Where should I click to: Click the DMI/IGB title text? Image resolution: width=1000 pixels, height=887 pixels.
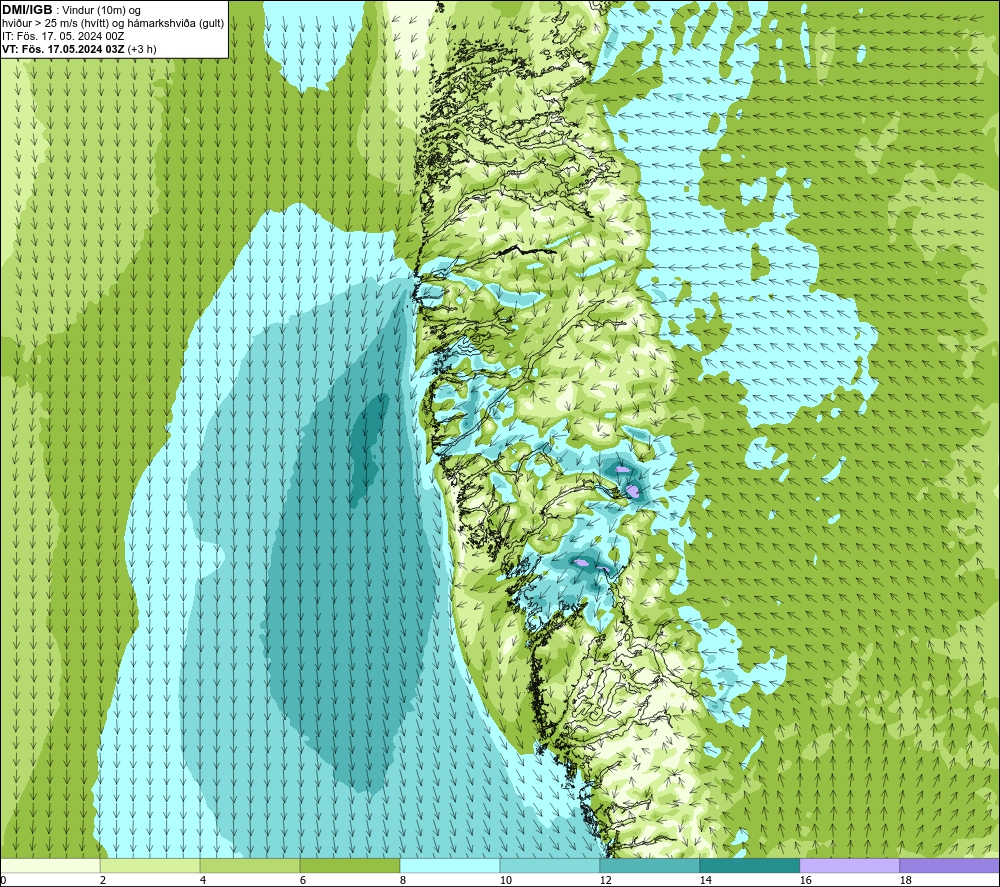27,10
